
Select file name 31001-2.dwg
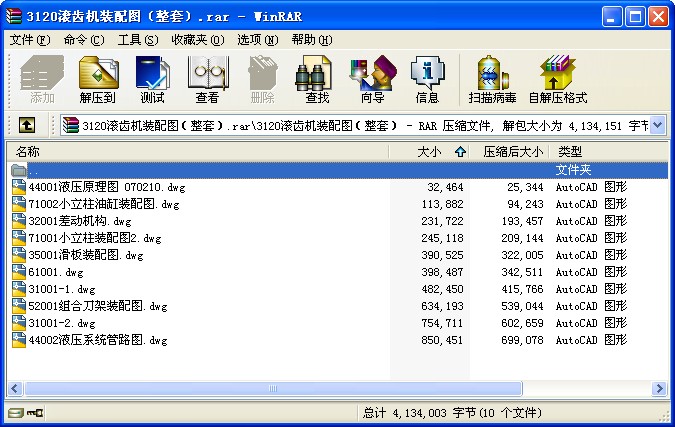tap(62, 323)
